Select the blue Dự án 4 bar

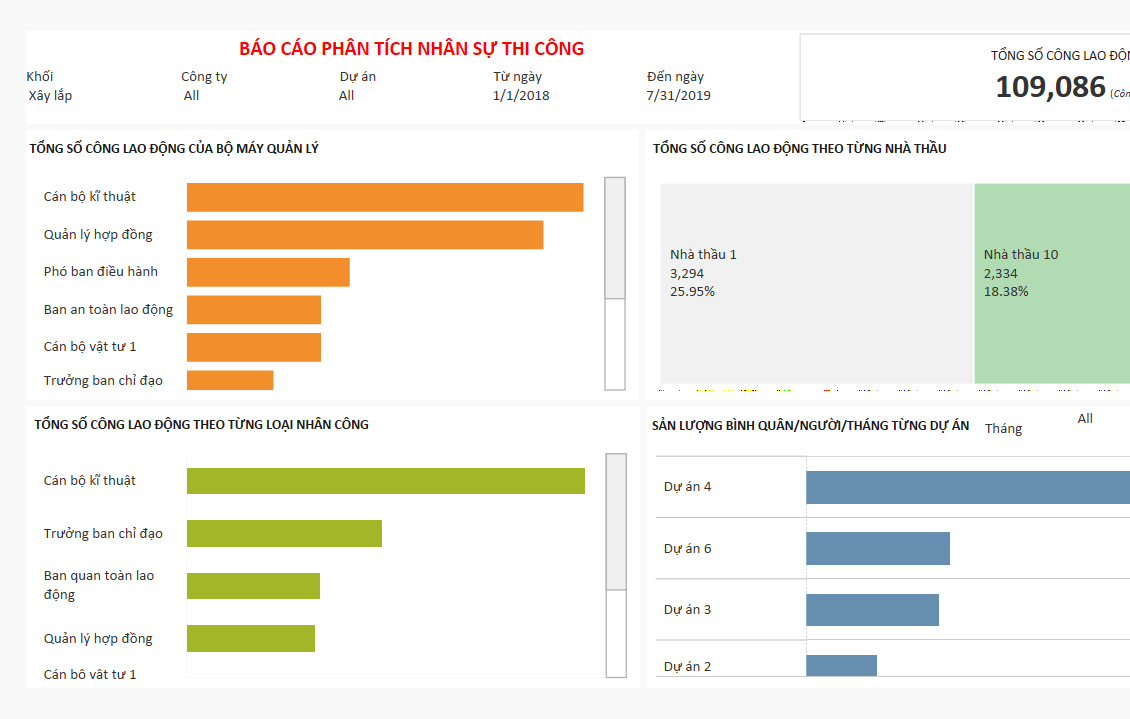pos(968,487)
